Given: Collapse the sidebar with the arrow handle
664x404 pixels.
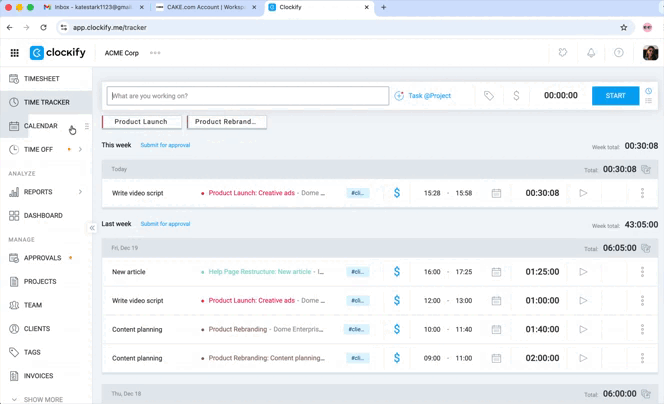Looking at the screenshot, I should click(x=92, y=228).
